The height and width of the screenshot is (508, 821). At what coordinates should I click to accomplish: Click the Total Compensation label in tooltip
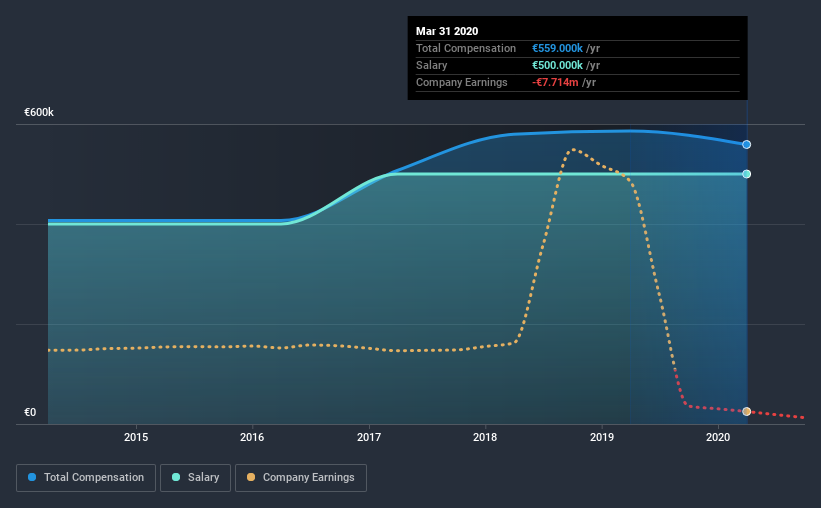(x=466, y=48)
